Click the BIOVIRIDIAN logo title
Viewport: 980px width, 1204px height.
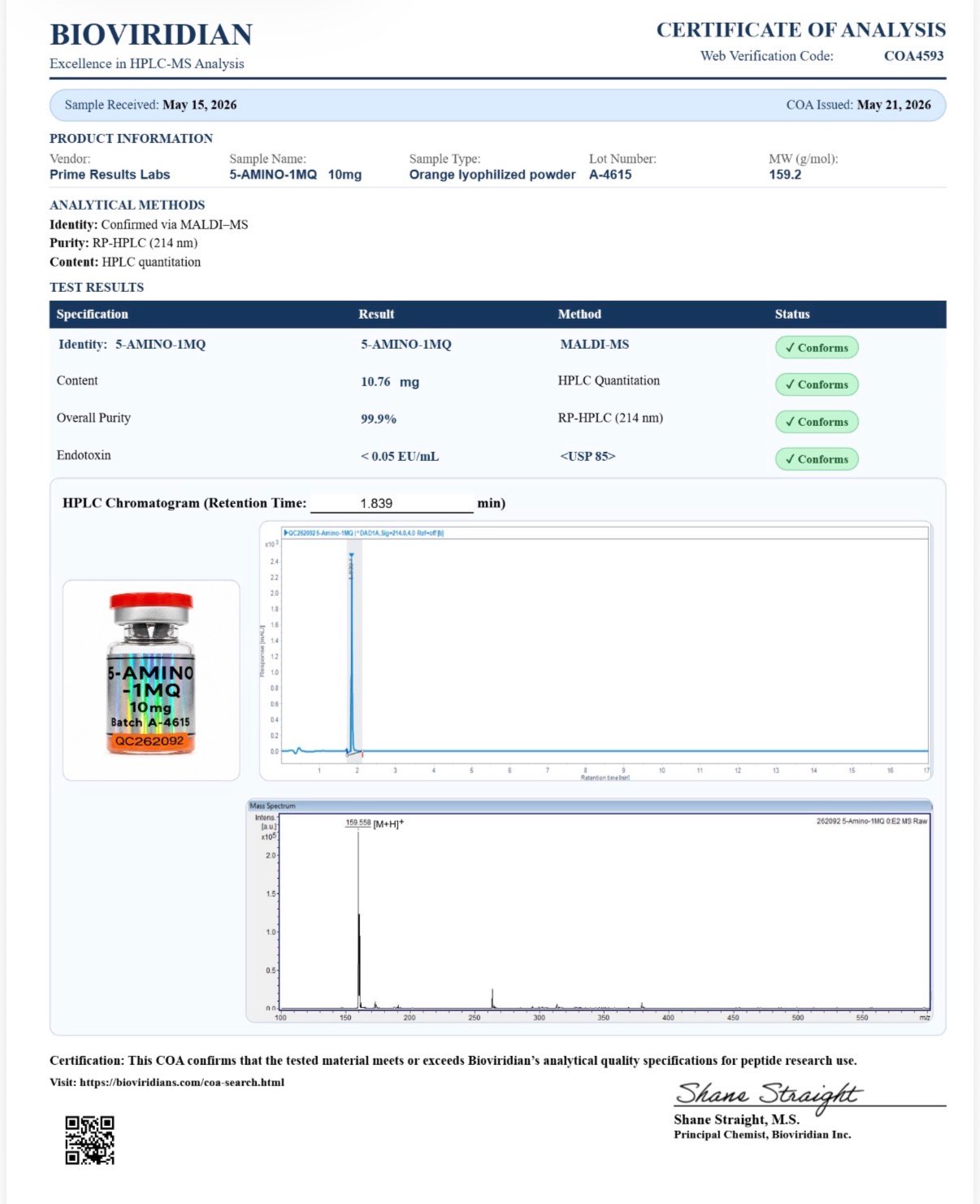[x=151, y=34]
